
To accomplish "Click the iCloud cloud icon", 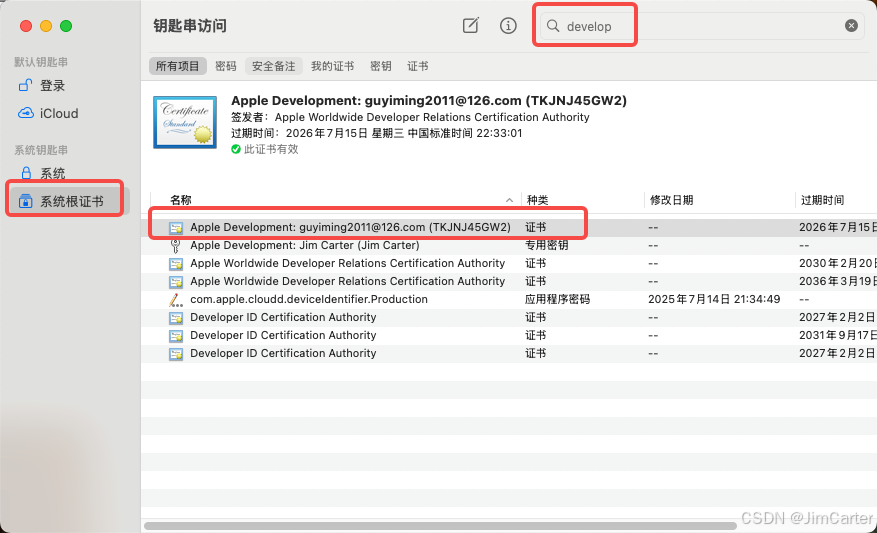I will [x=26, y=114].
